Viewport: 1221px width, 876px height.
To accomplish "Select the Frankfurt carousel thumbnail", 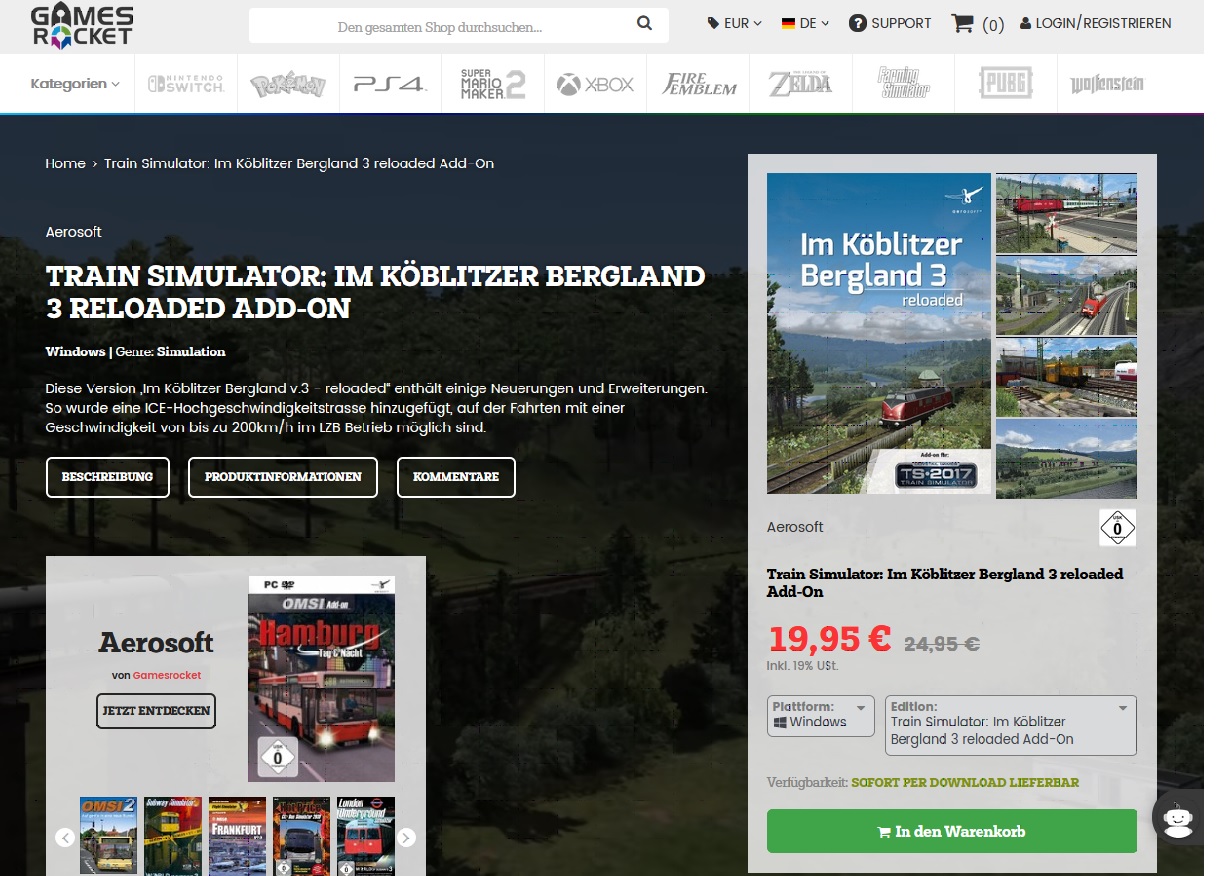I will pos(237,836).
